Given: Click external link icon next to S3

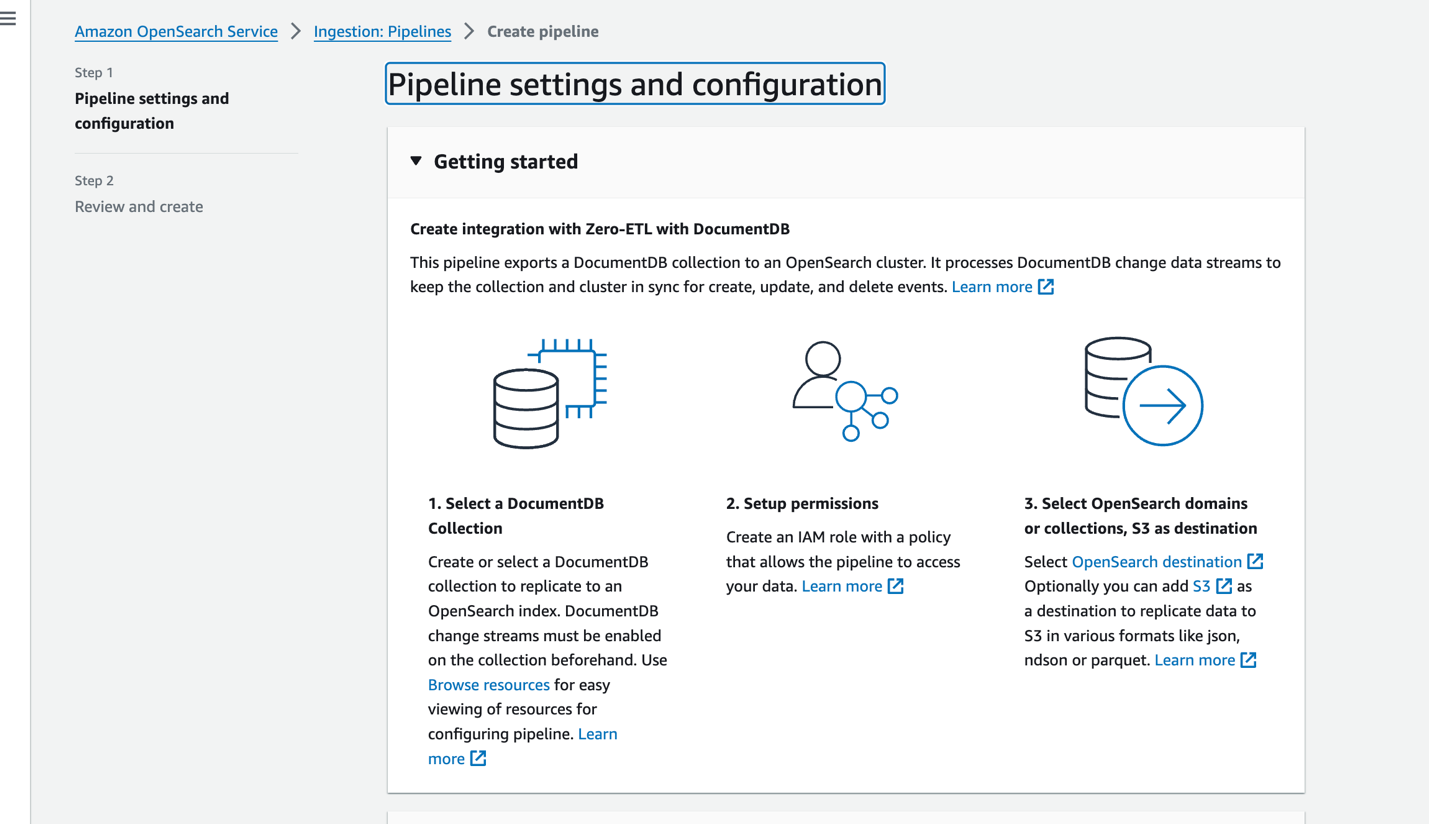Looking at the screenshot, I should [1224, 587].
